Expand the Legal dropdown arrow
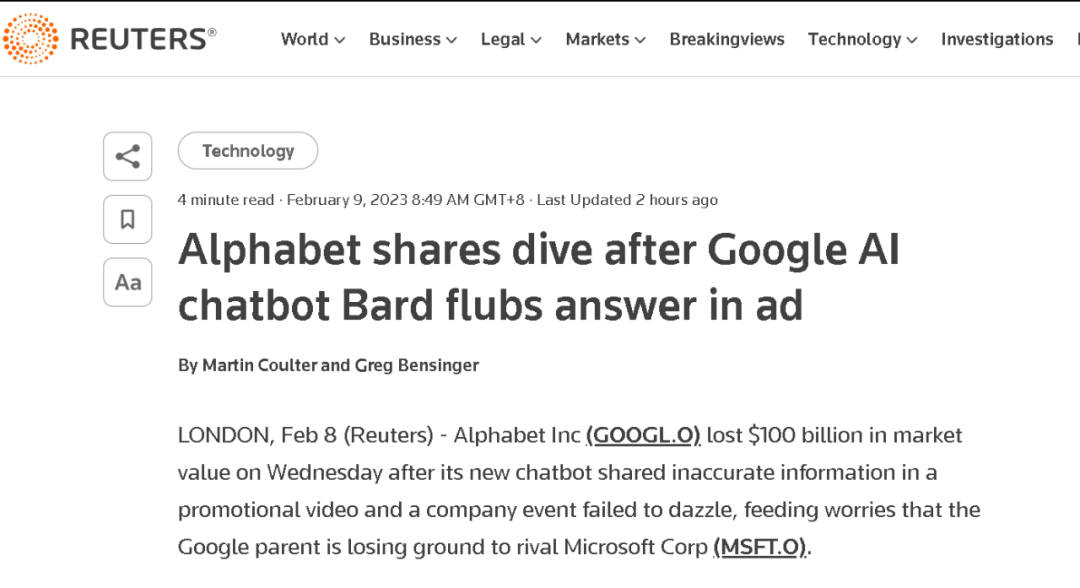1080x588 pixels. (536, 40)
